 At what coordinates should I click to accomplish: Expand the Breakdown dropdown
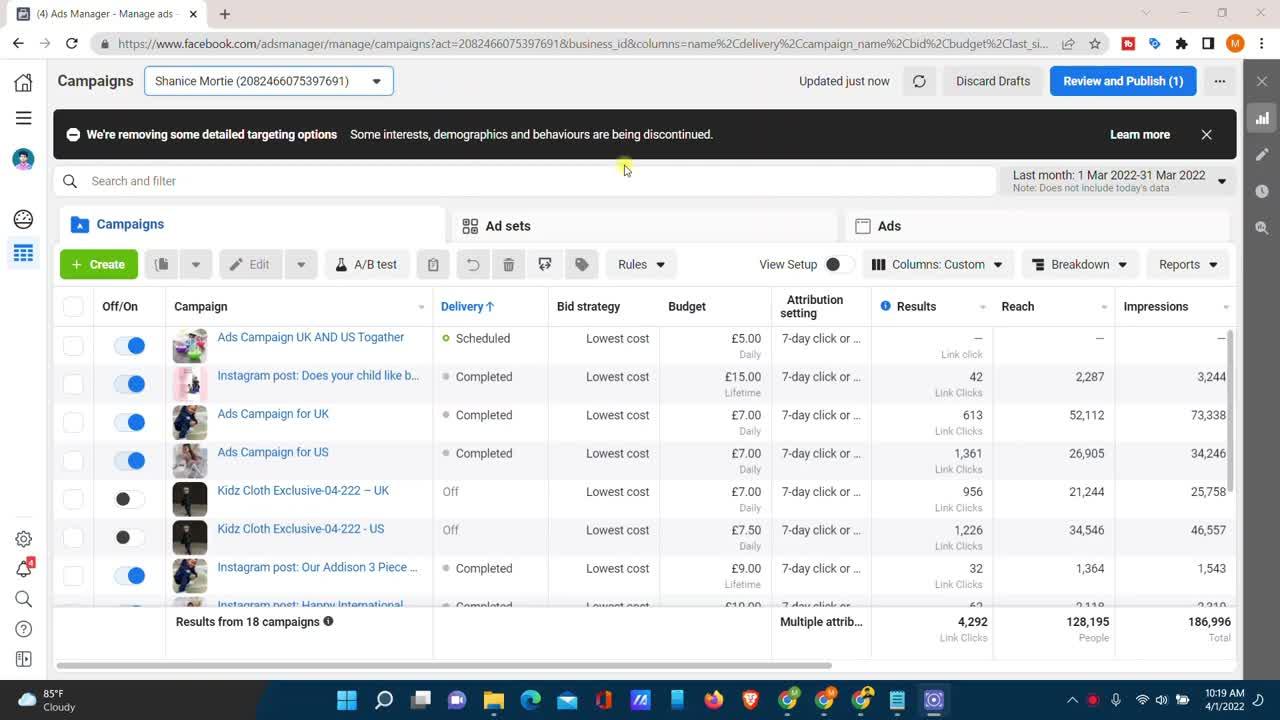click(x=1079, y=264)
